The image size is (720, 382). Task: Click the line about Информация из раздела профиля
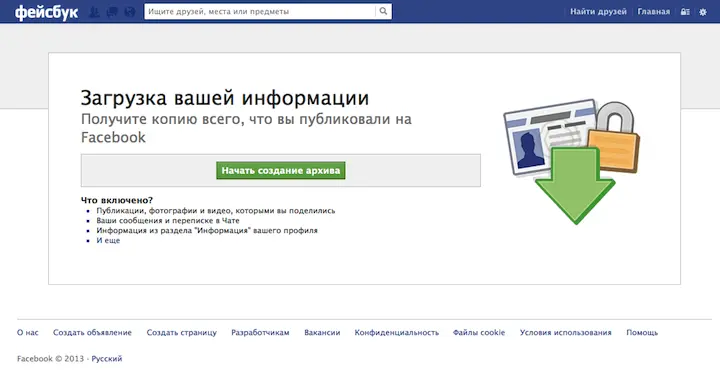coord(207,230)
